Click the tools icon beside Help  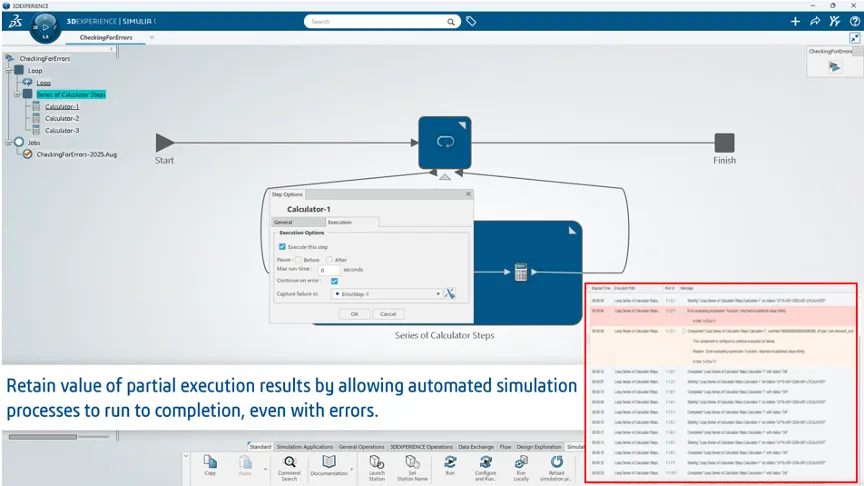pyautogui.click(x=835, y=21)
